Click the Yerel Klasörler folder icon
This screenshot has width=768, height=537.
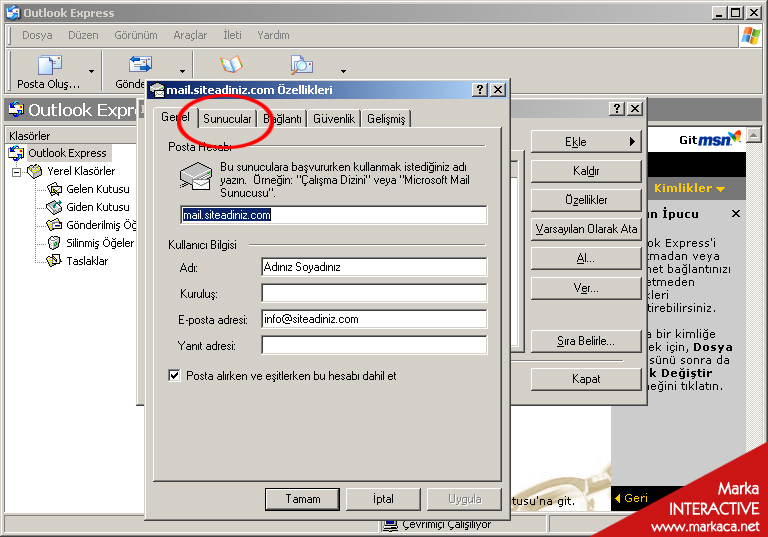coord(35,171)
